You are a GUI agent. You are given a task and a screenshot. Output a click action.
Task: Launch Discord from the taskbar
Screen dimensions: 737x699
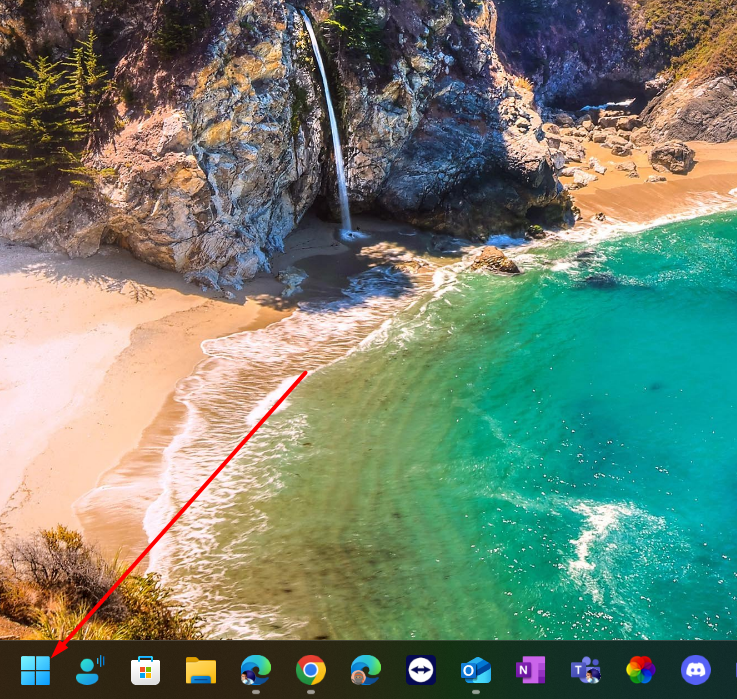coord(696,670)
